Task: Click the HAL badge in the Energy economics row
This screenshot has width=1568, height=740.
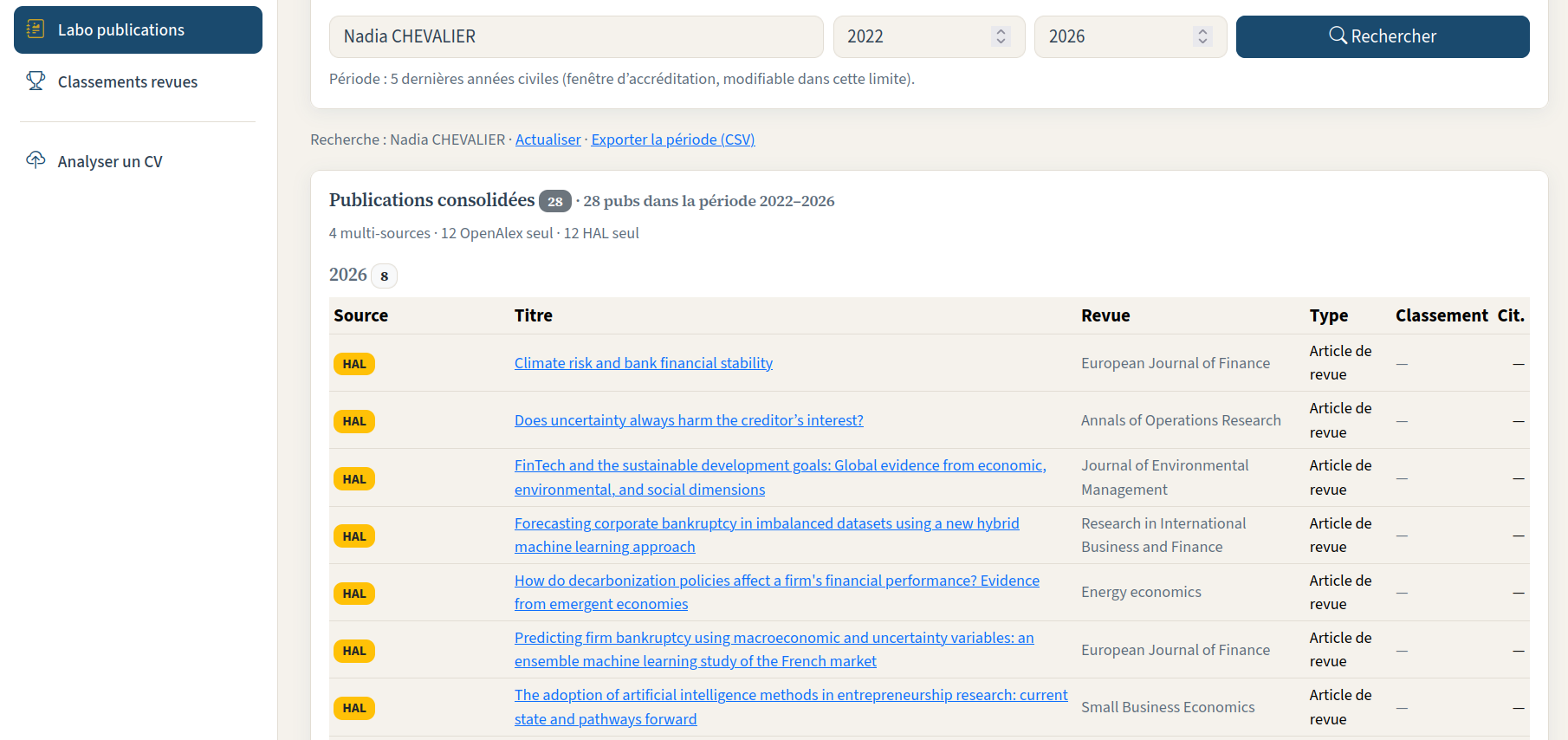Action: click(354, 594)
